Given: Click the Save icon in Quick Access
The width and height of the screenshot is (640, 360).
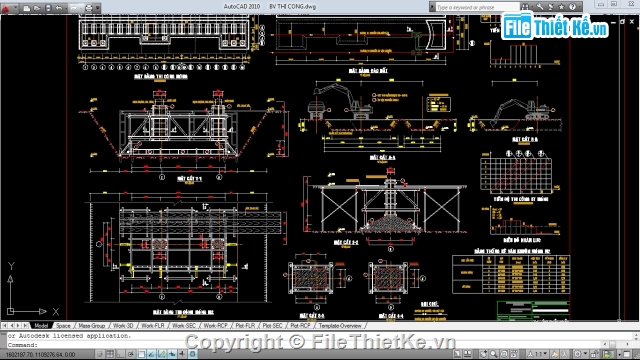Looking at the screenshot, I should 48,8.
